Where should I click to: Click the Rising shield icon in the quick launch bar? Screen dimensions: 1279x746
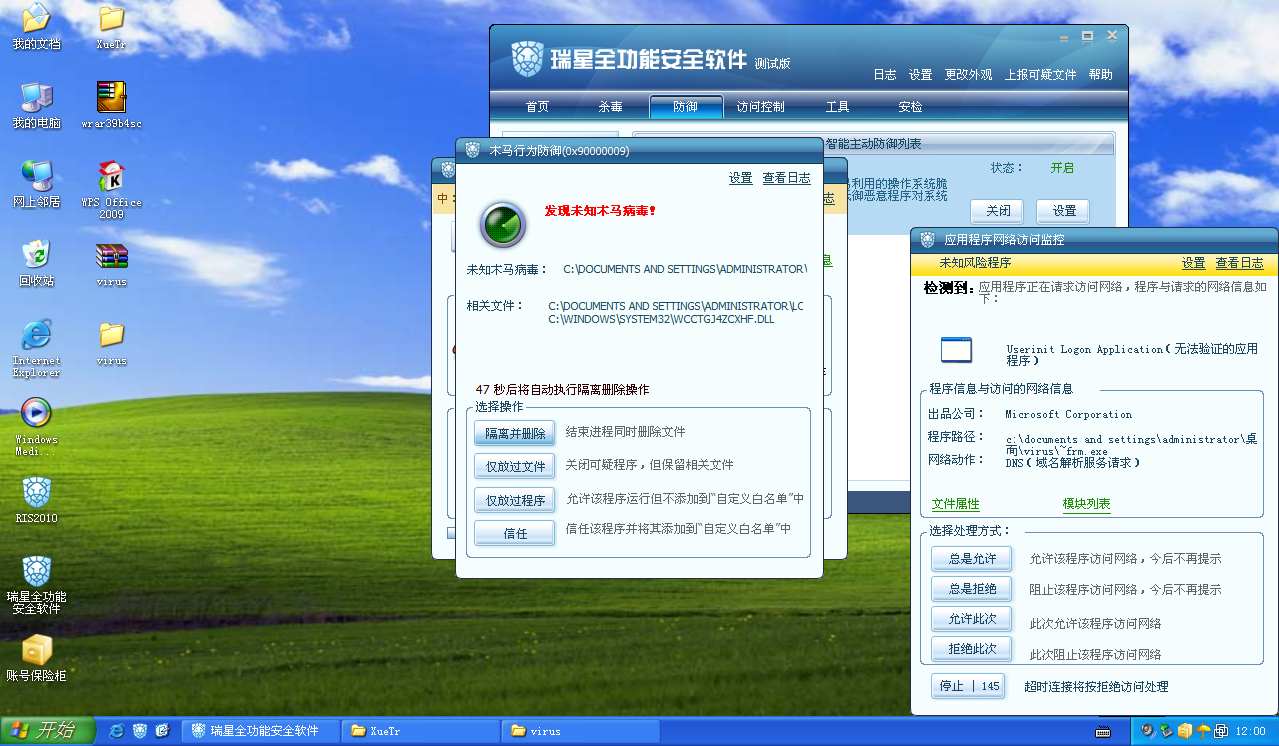pos(140,731)
